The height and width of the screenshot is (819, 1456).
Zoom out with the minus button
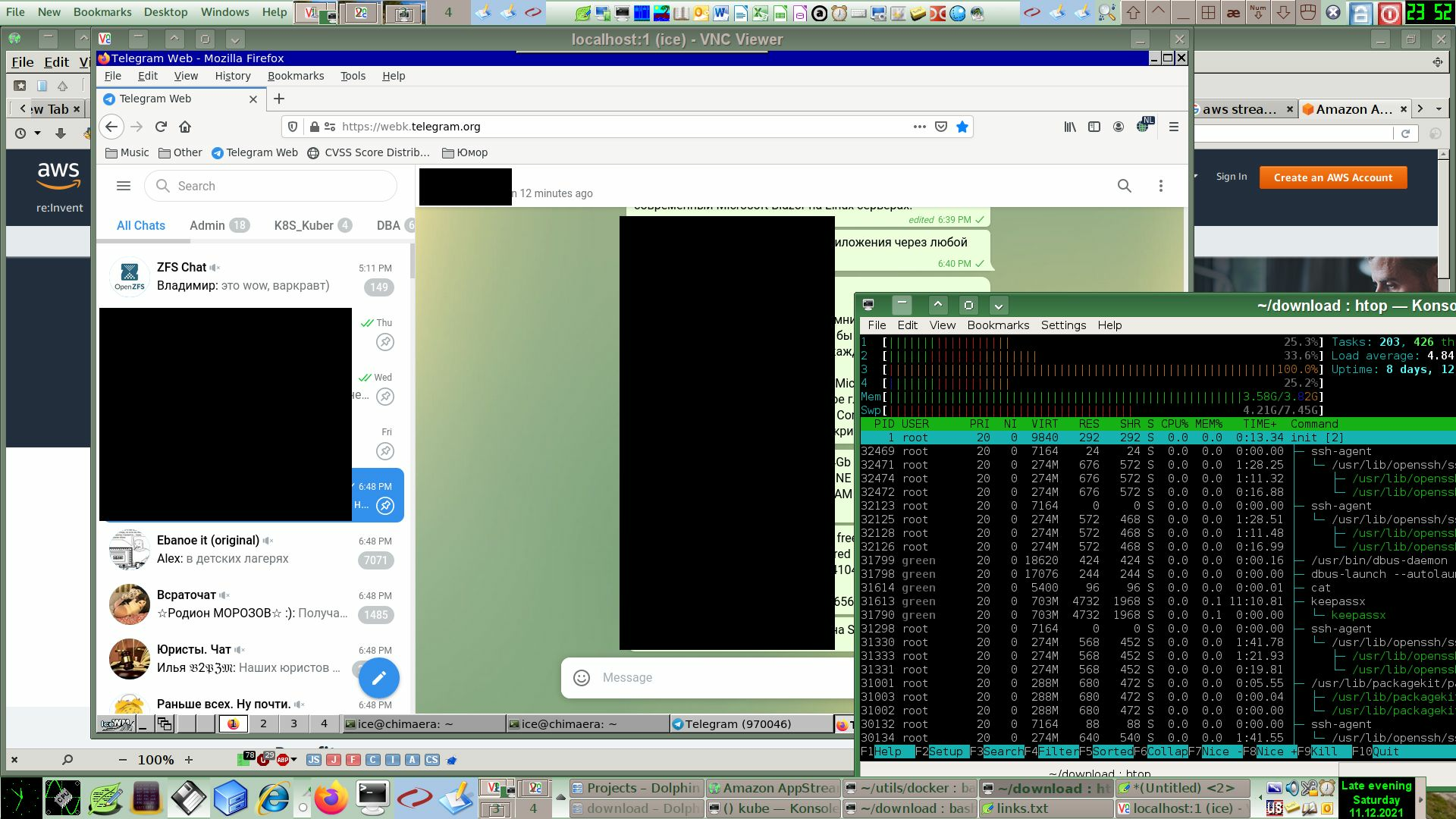click(x=123, y=760)
